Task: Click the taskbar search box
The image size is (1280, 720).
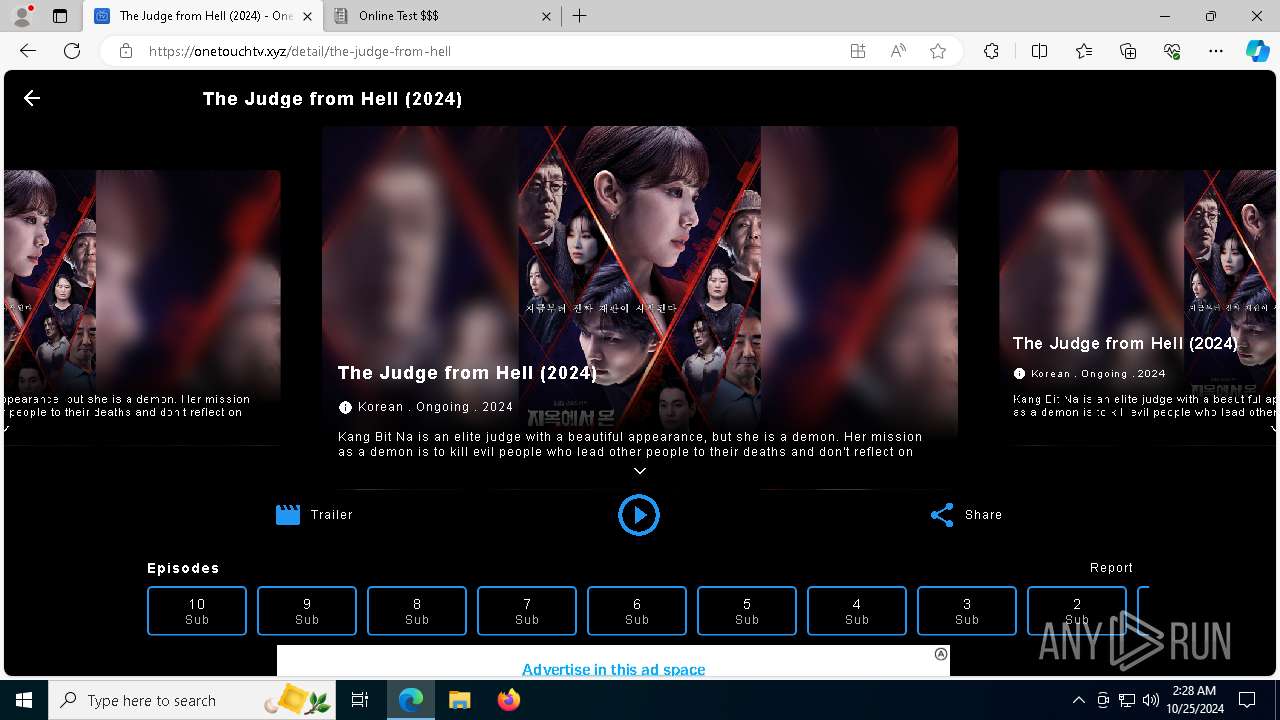Action: click(x=192, y=700)
